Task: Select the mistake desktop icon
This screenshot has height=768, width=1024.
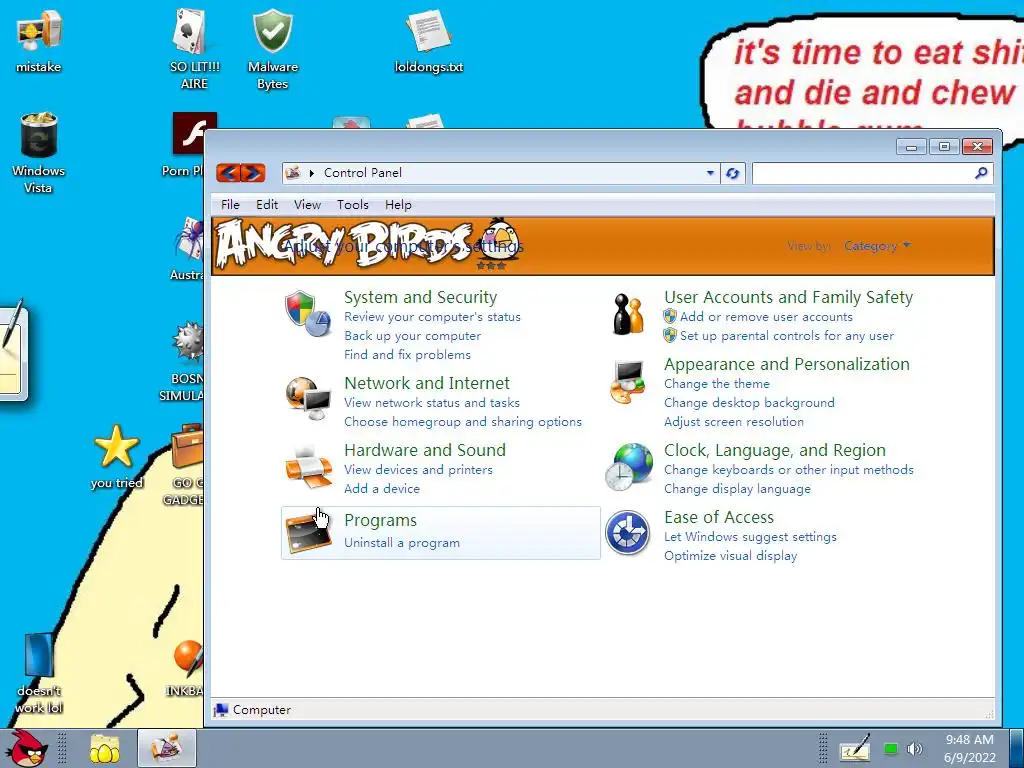Action: click(x=39, y=41)
